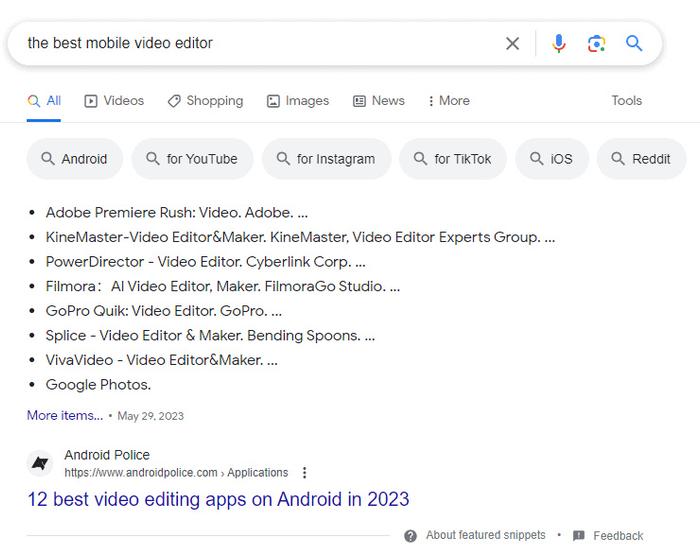Switch to the News tab

tap(379, 101)
